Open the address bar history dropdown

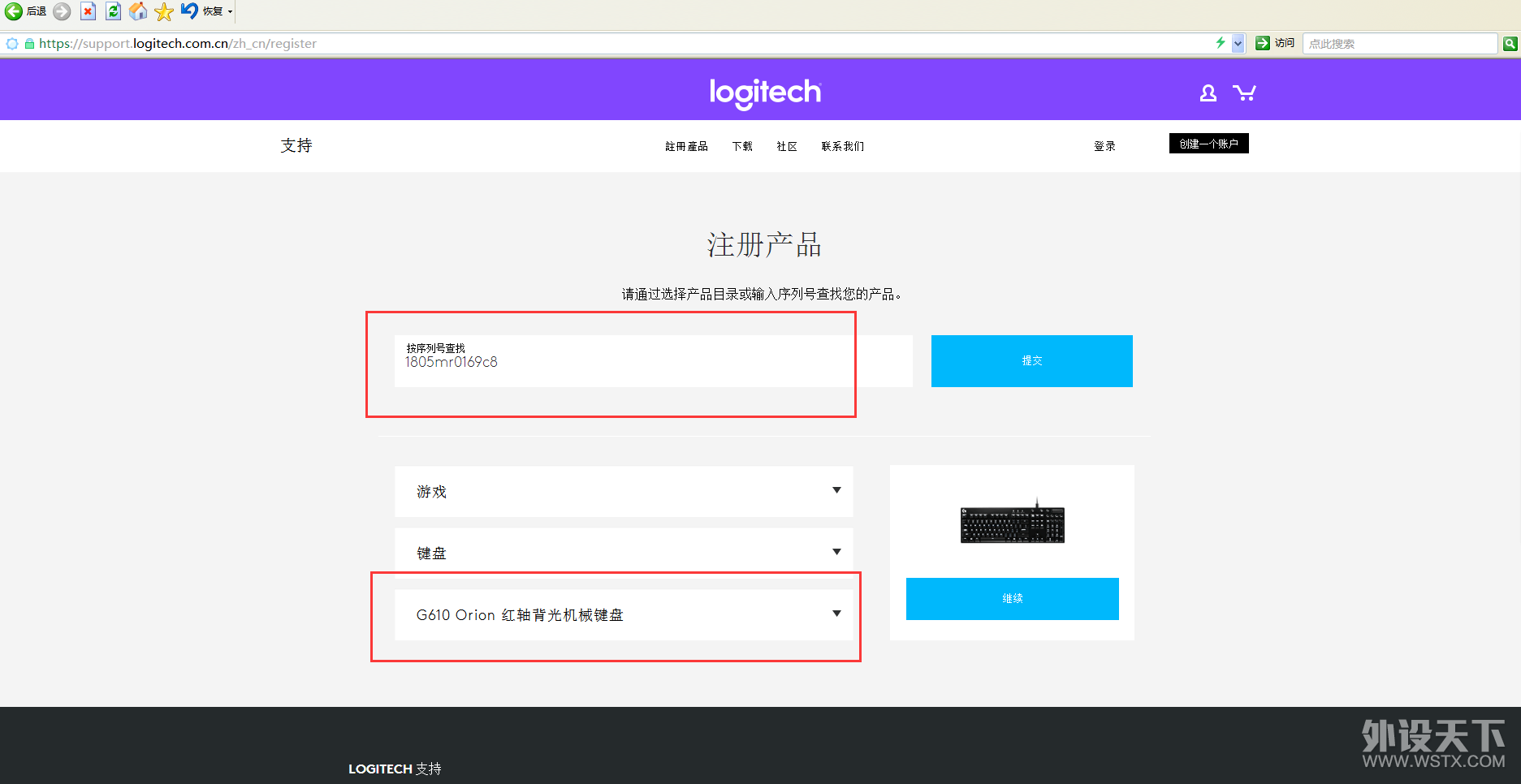click(1238, 44)
